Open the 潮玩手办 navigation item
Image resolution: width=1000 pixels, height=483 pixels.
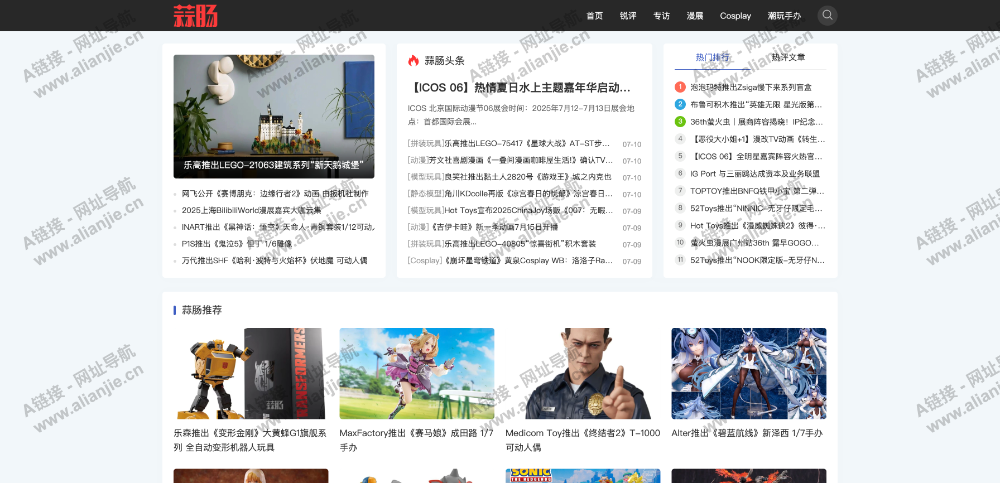click(784, 16)
